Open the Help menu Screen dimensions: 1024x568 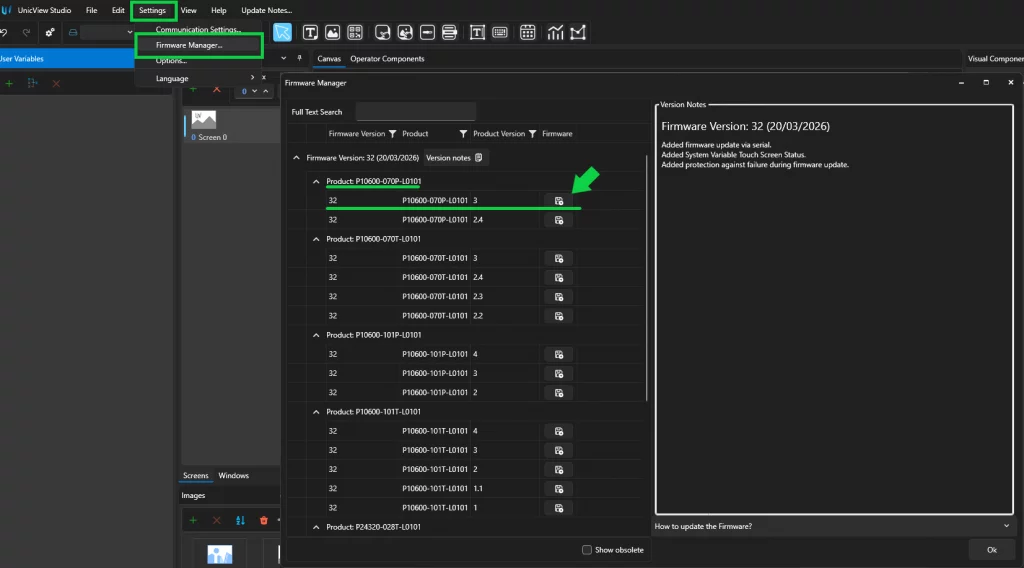pos(219,10)
